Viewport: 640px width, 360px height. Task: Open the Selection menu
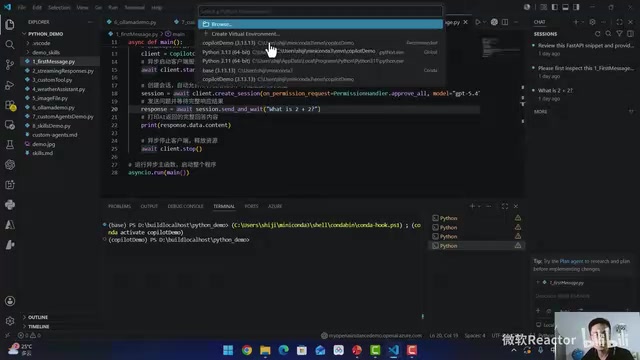click(59, 7)
